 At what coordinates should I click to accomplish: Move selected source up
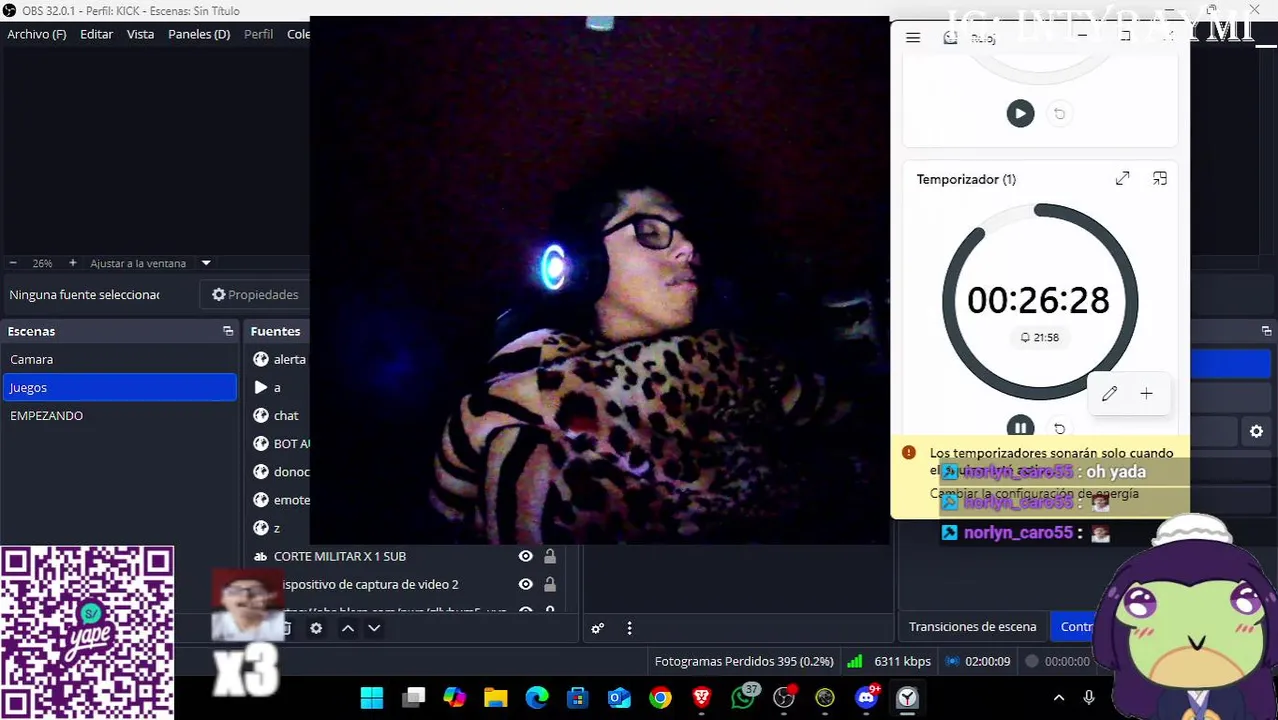pyautogui.click(x=347, y=628)
